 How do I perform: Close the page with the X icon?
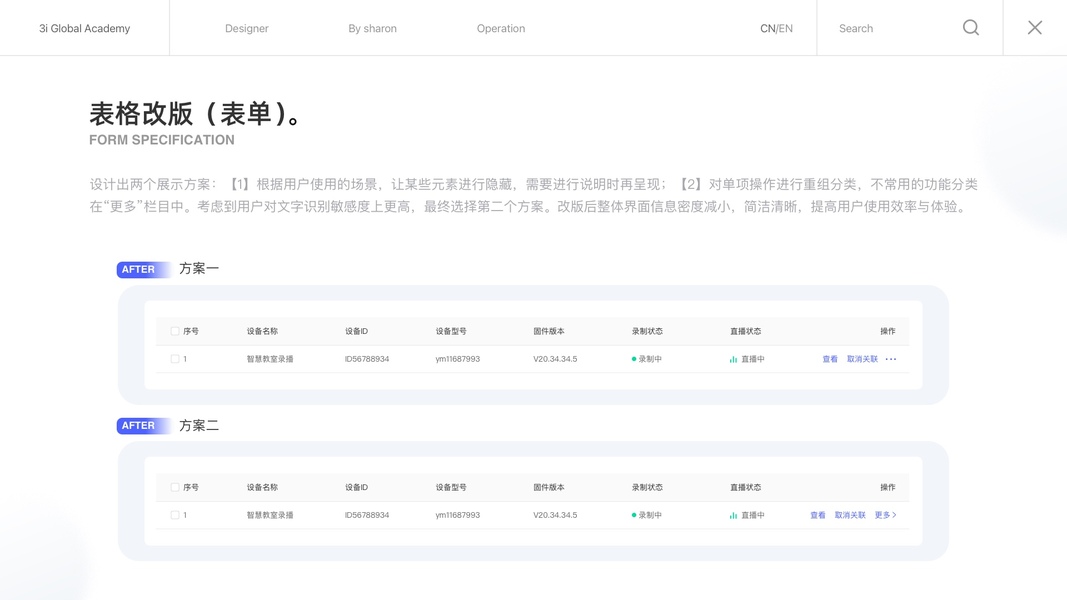[1035, 28]
